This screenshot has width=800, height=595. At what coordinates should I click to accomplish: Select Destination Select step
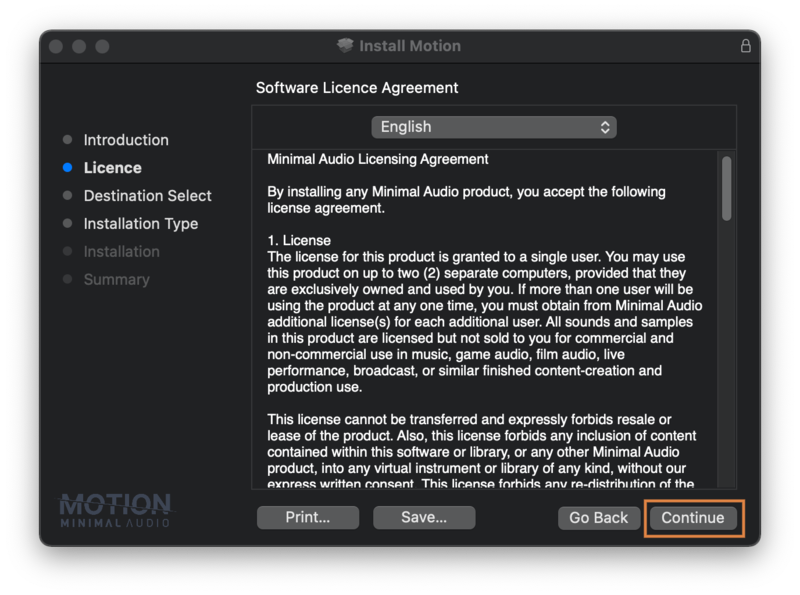coord(147,196)
